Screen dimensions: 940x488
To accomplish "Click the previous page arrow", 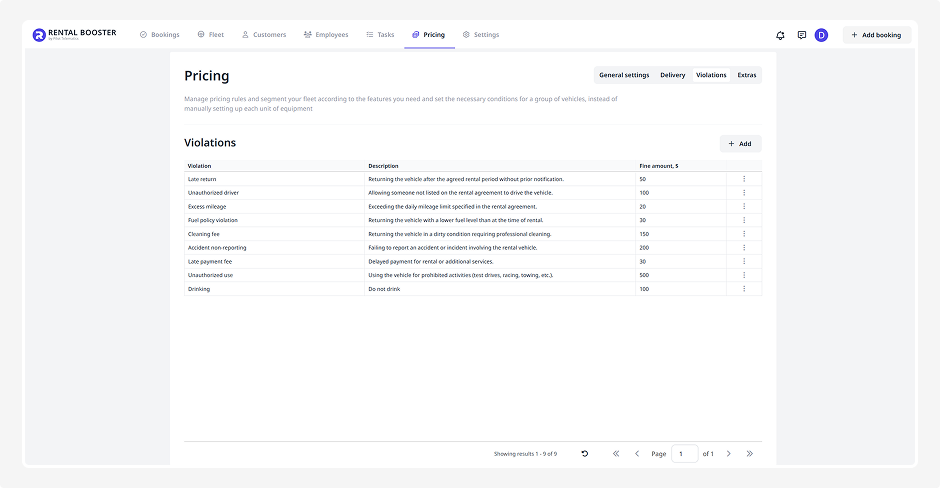I will click(x=637, y=454).
